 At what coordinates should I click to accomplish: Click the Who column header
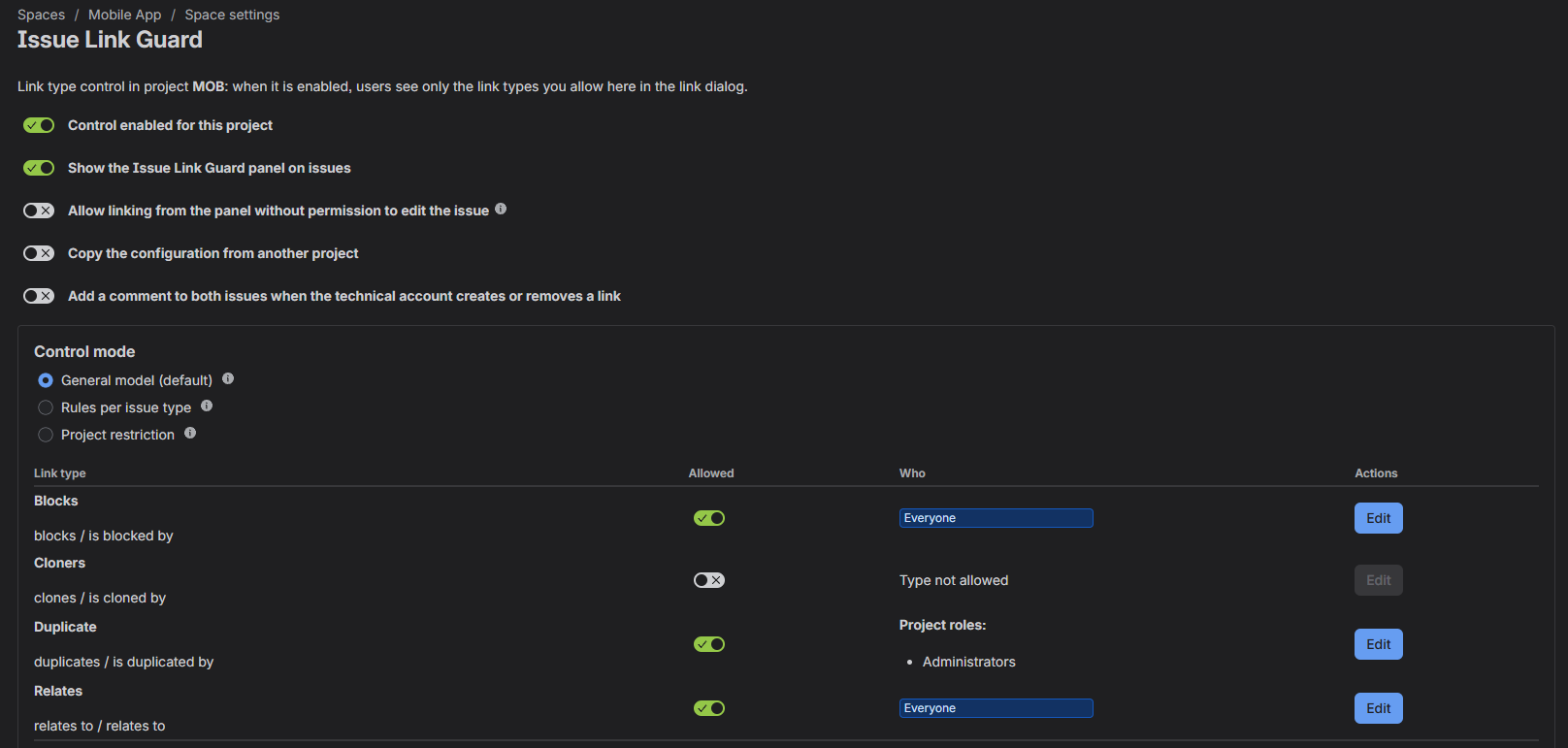tap(910, 473)
